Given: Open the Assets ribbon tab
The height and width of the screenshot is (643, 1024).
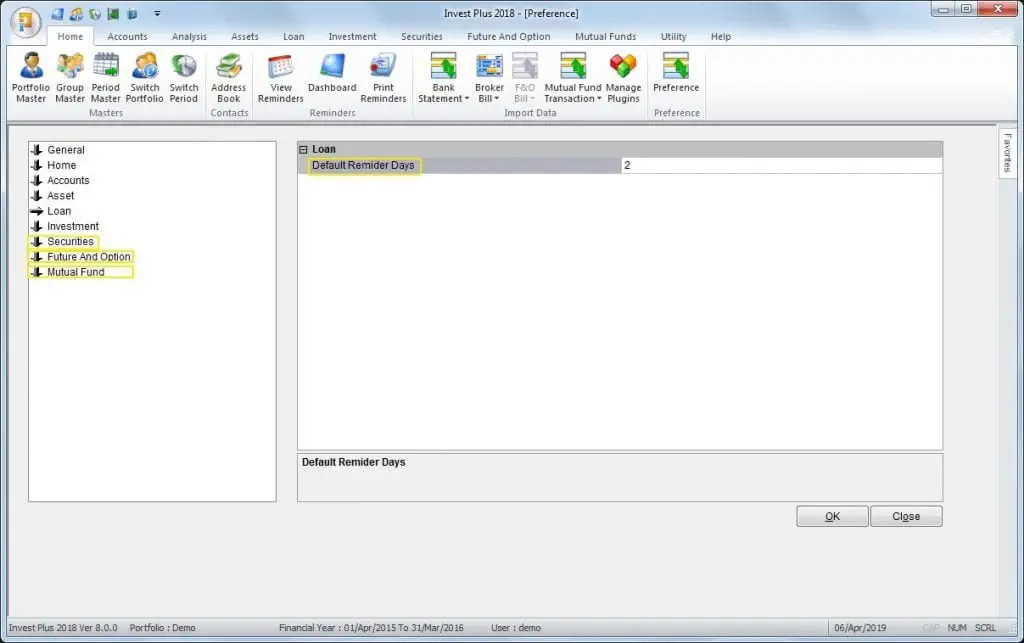Looking at the screenshot, I should click(245, 37).
